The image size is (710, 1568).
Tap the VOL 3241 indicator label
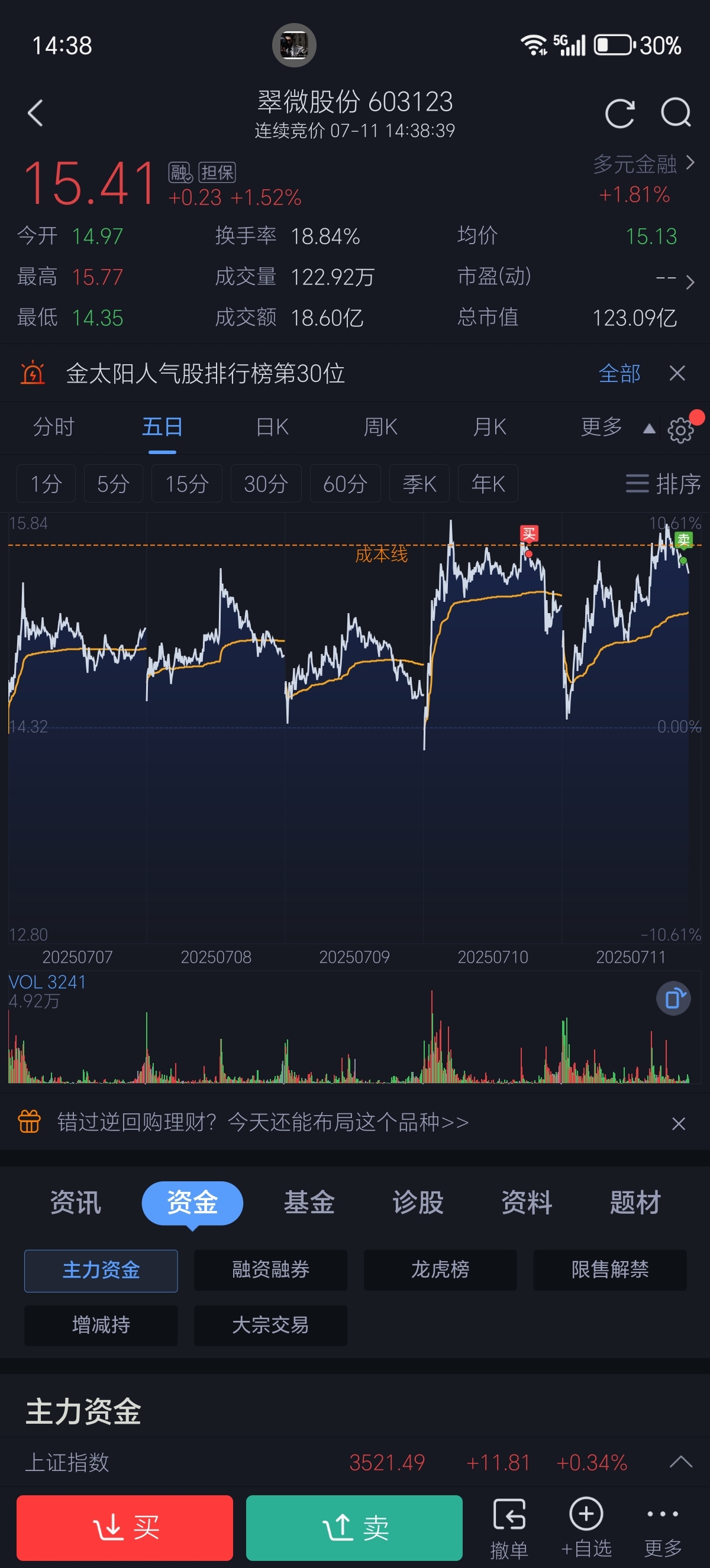pos(47,982)
